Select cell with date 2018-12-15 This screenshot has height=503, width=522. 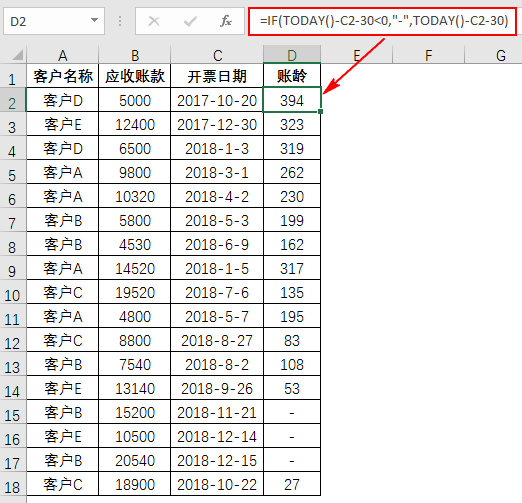point(217,460)
